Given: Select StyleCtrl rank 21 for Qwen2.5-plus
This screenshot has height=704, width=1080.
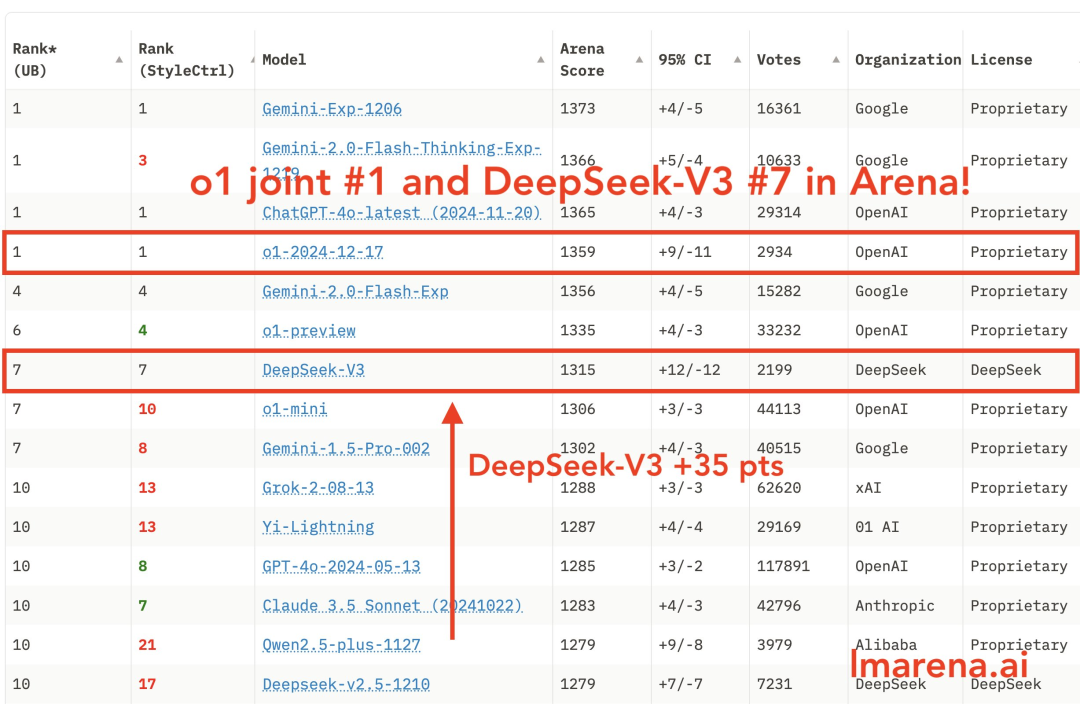Looking at the screenshot, I should click(x=147, y=645).
